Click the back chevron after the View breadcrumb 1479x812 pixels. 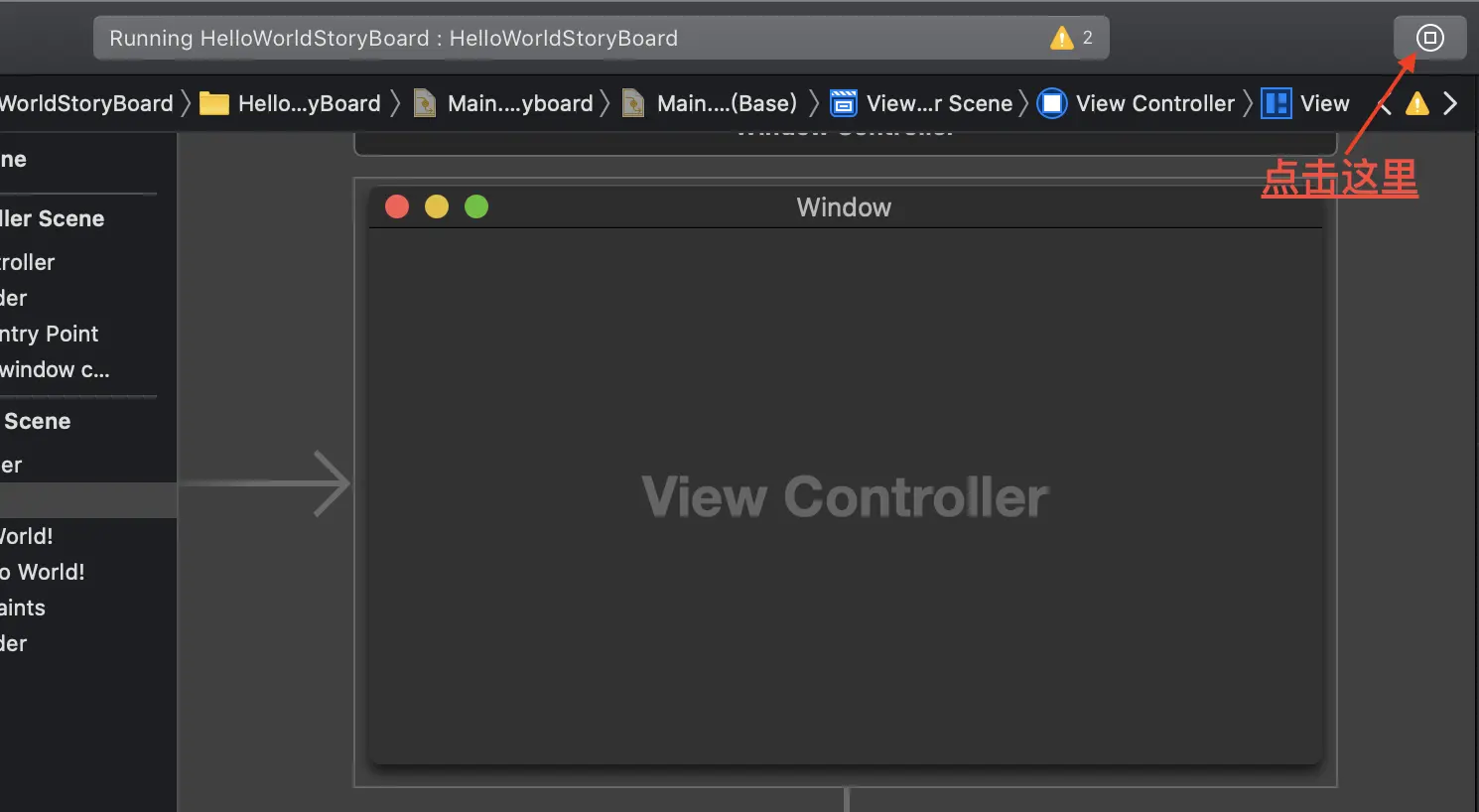pyautogui.click(x=1384, y=102)
